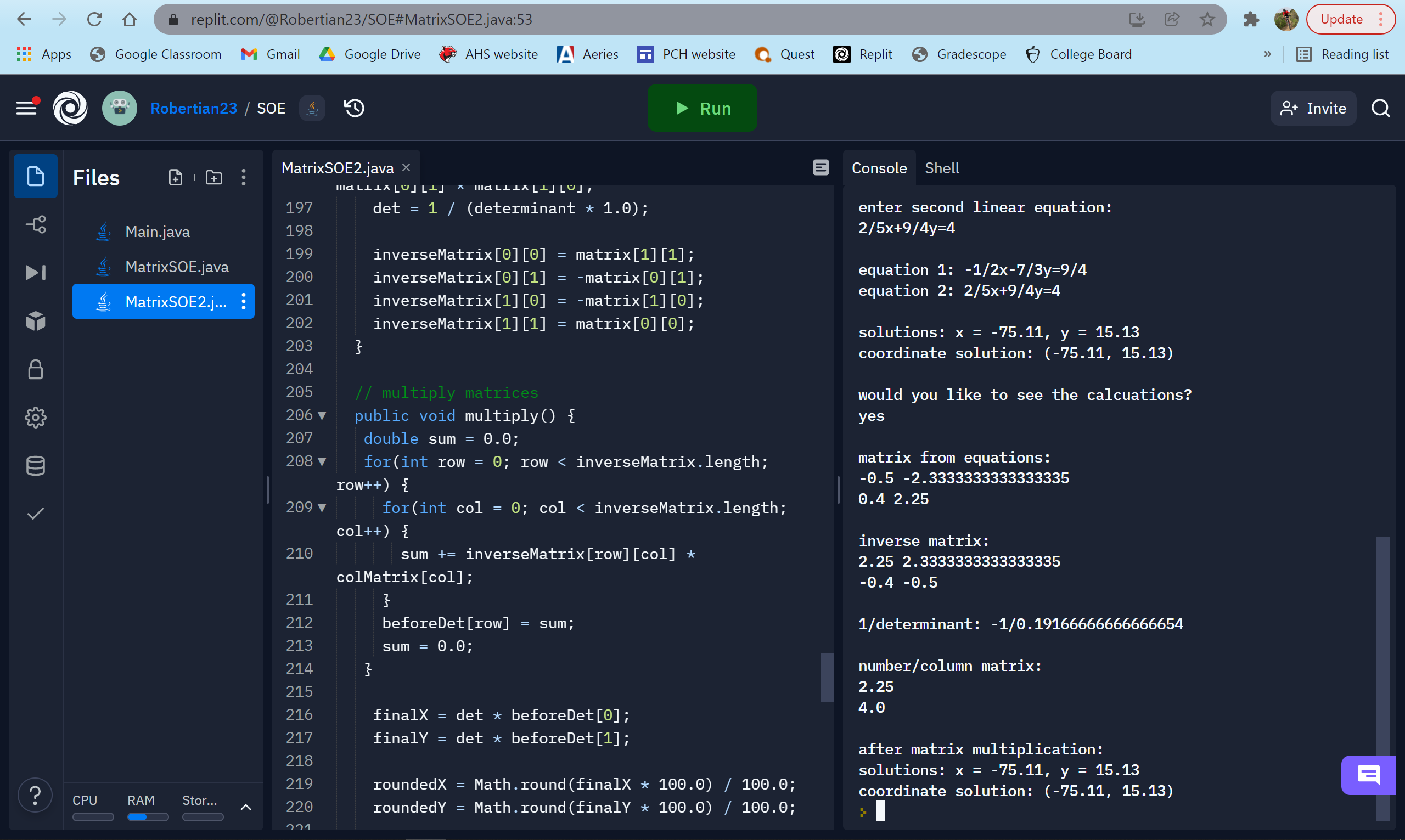
Task: Toggle the Files panel icon
Action: [x=35, y=176]
